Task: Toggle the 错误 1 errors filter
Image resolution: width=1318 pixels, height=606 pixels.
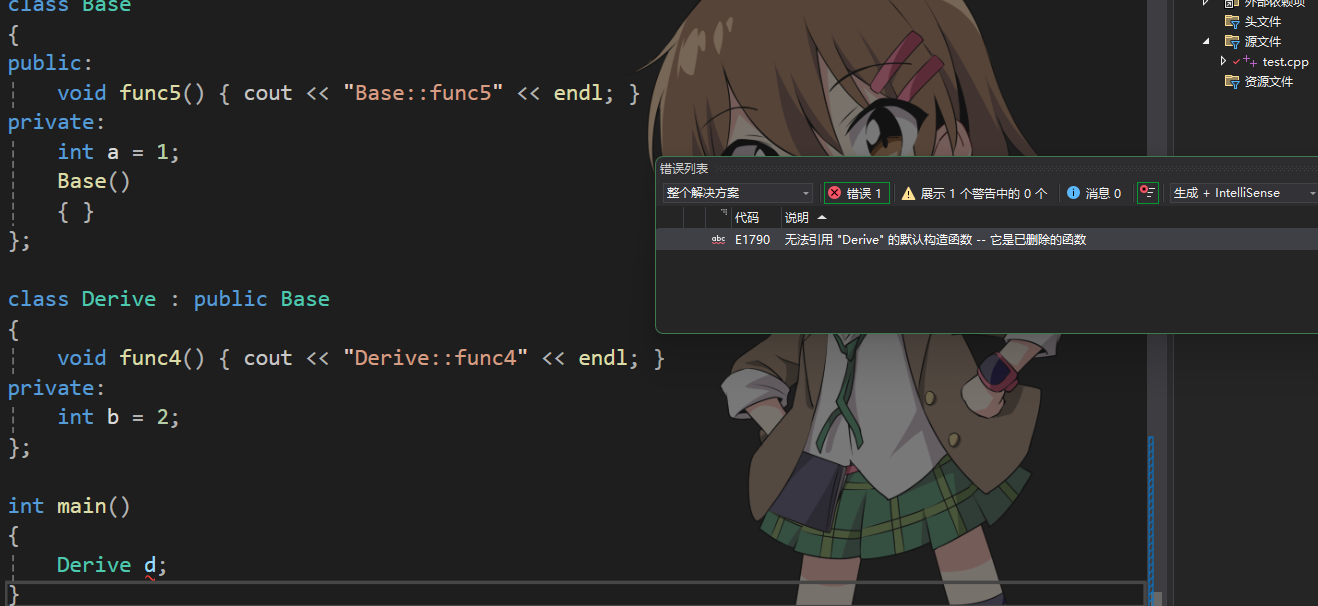Action: click(x=856, y=193)
